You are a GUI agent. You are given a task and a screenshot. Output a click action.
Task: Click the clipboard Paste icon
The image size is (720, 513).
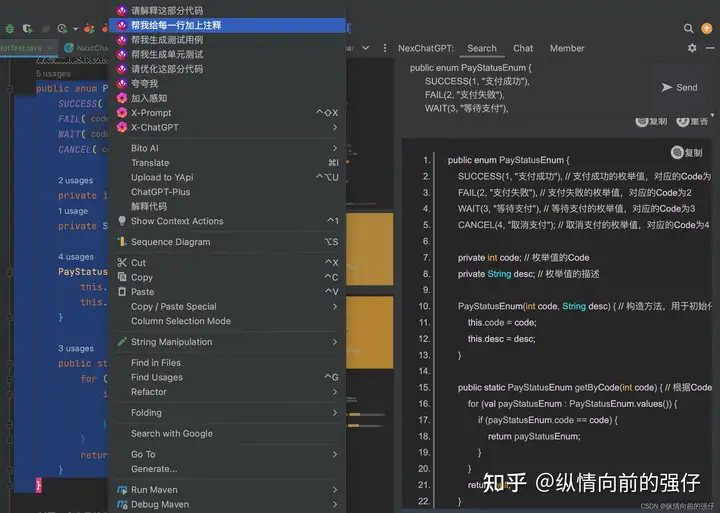122,292
